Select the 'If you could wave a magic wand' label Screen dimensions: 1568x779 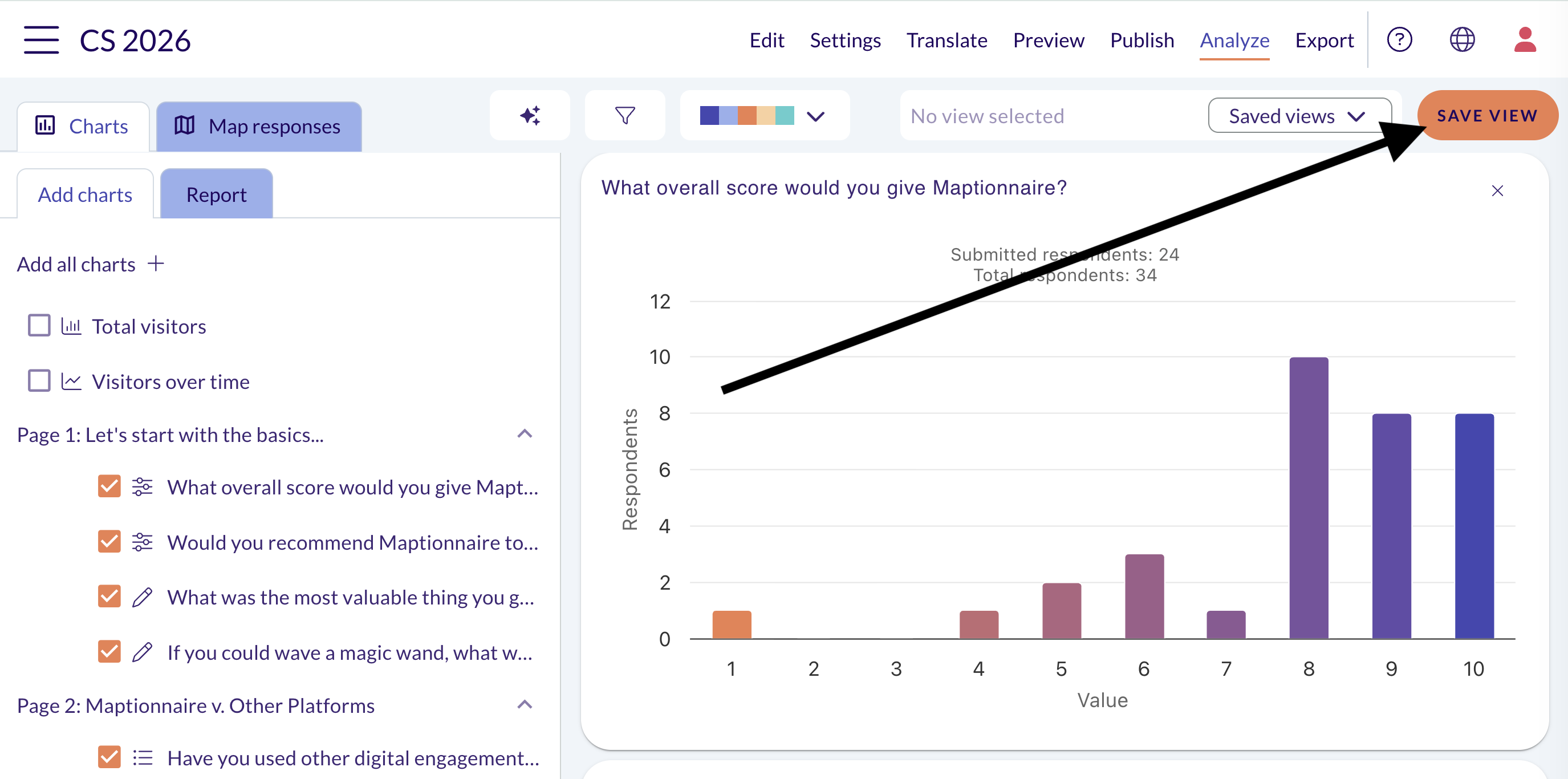point(350,652)
